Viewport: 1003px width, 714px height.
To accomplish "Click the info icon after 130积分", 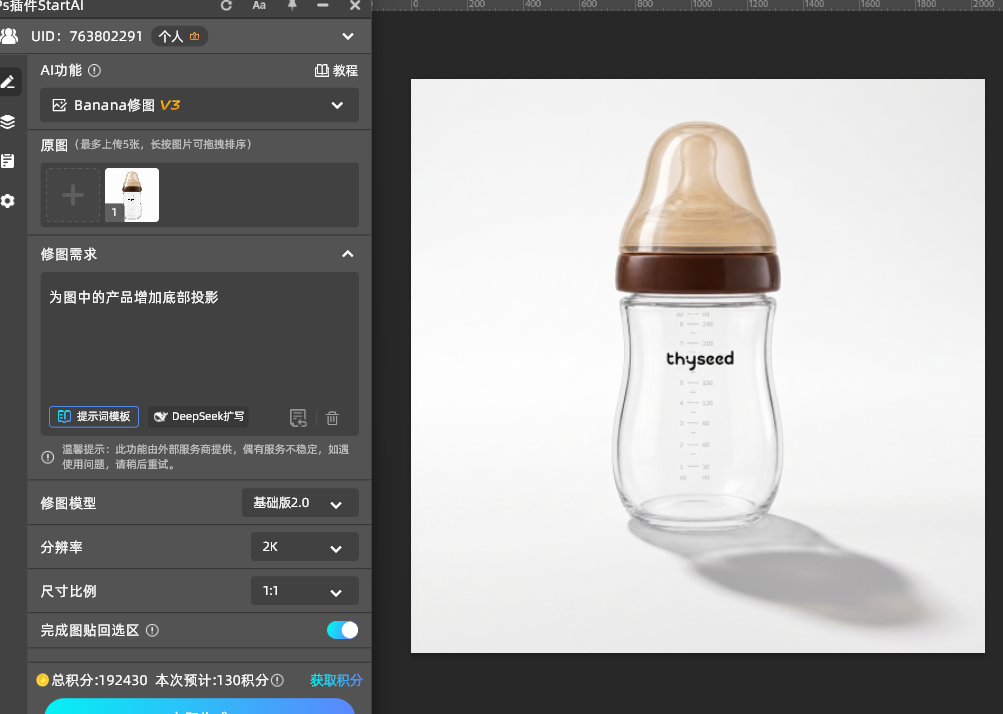I will coord(277,680).
